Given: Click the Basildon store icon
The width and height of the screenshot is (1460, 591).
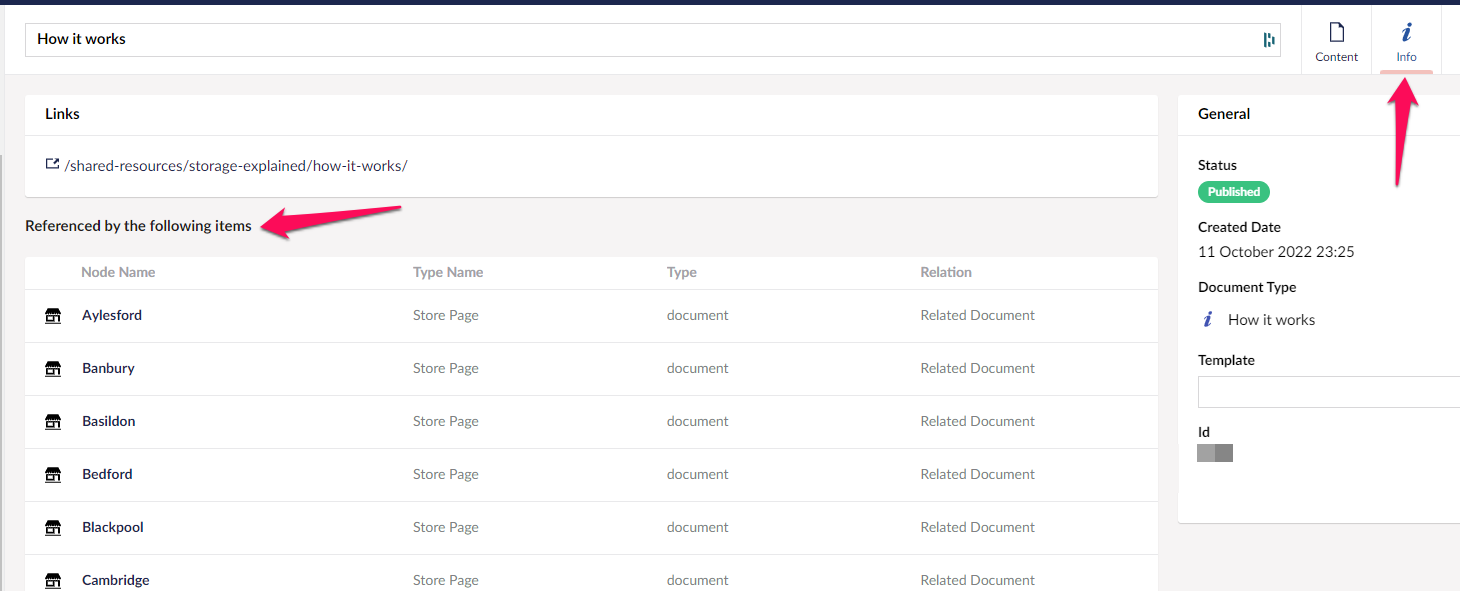Looking at the screenshot, I should pyautogui.click(x=53, y=422).
